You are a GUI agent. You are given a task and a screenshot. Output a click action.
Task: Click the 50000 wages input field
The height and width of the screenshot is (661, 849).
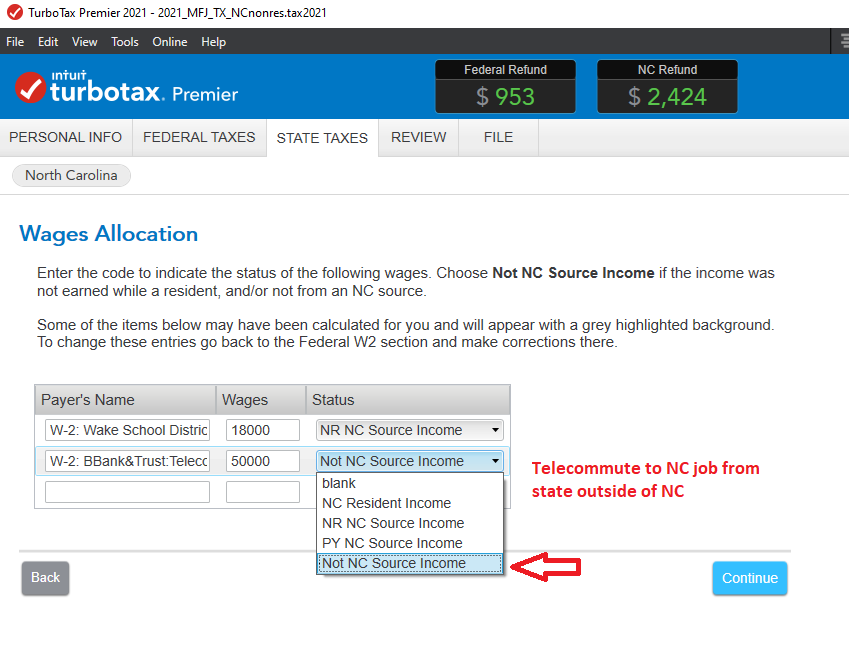262,461
